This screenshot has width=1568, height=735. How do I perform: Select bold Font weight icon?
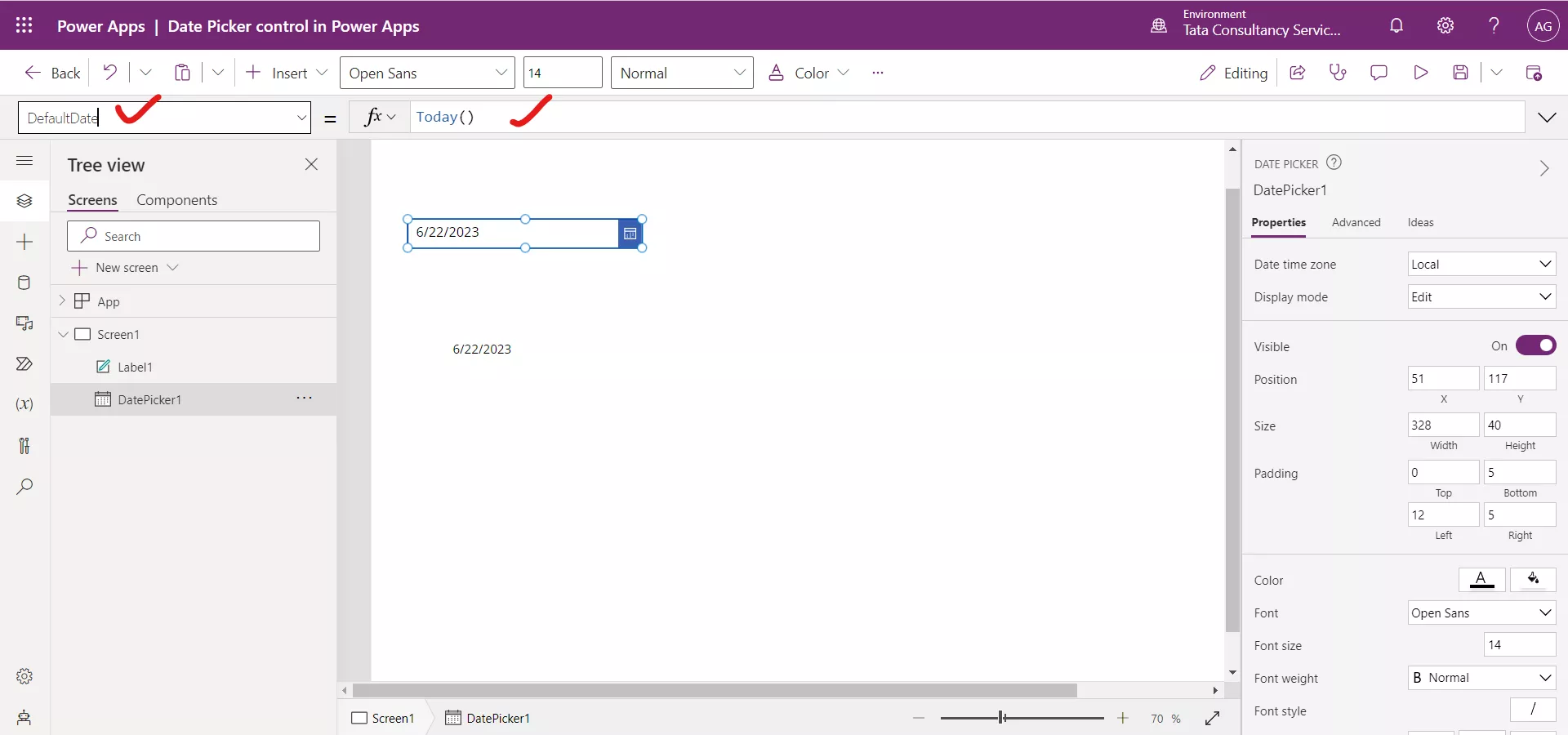coord(1419,678)
